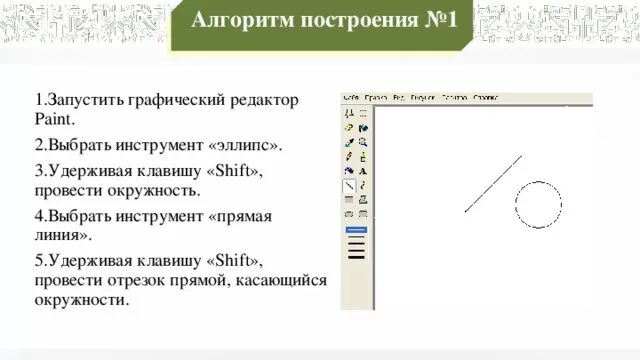Click the text 'провести отрезок прямой, касающийся'

[181, 281]
